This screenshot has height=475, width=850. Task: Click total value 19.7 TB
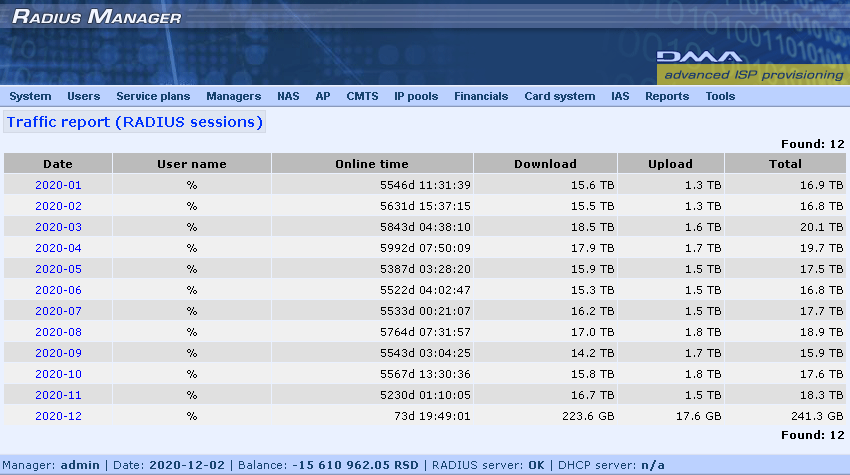coord(821,248)
